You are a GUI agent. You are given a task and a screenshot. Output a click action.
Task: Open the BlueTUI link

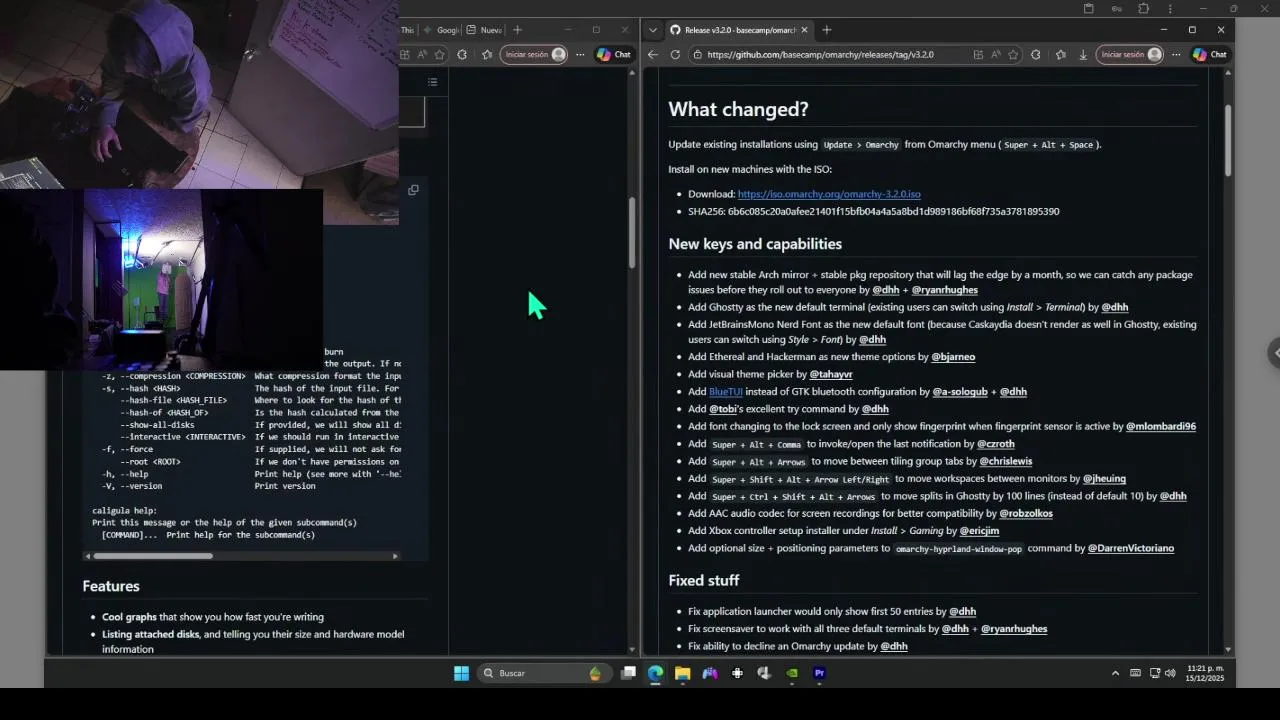(726, 392)
